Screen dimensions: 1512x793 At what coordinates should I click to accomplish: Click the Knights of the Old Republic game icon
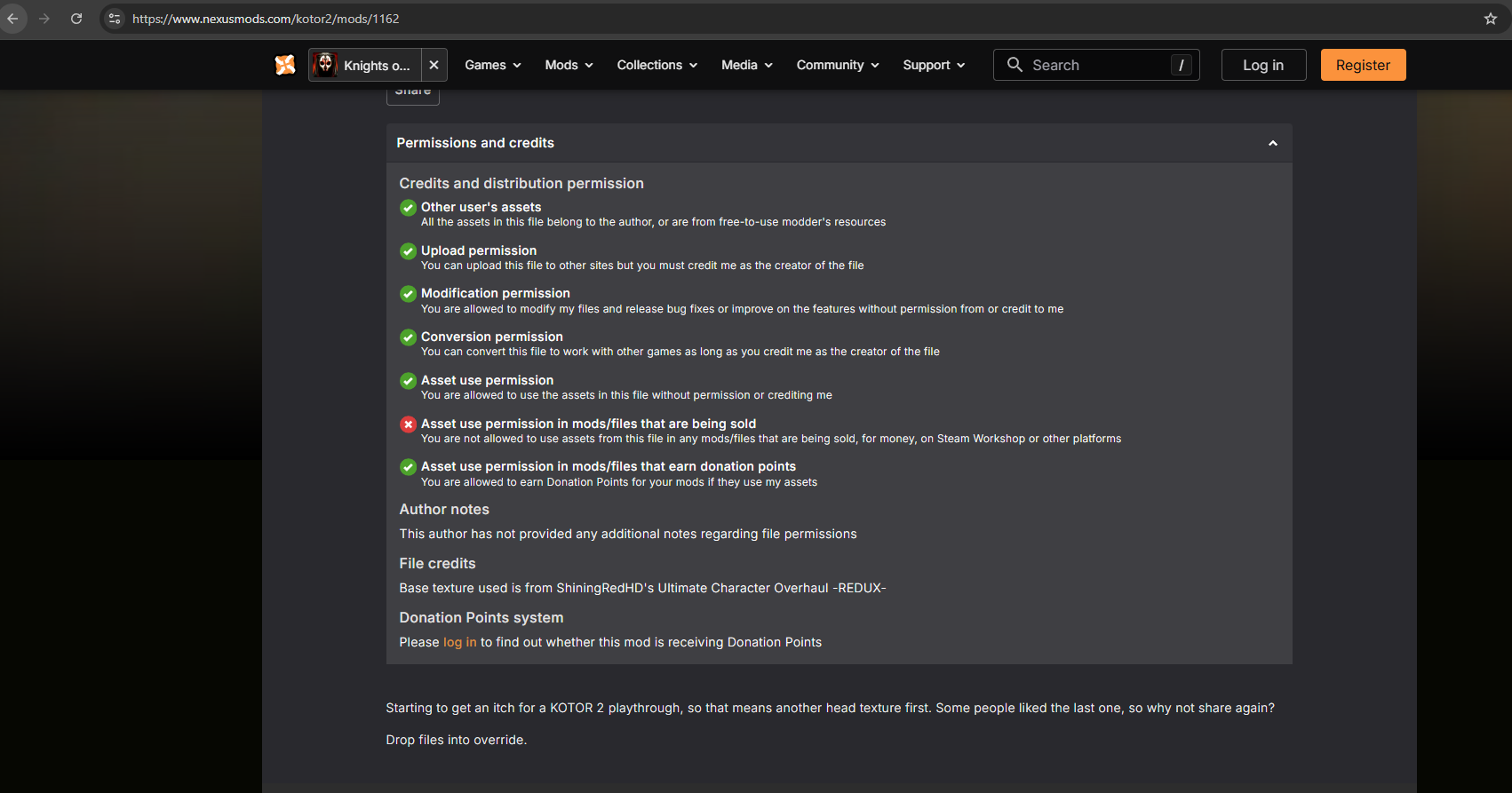325,65
